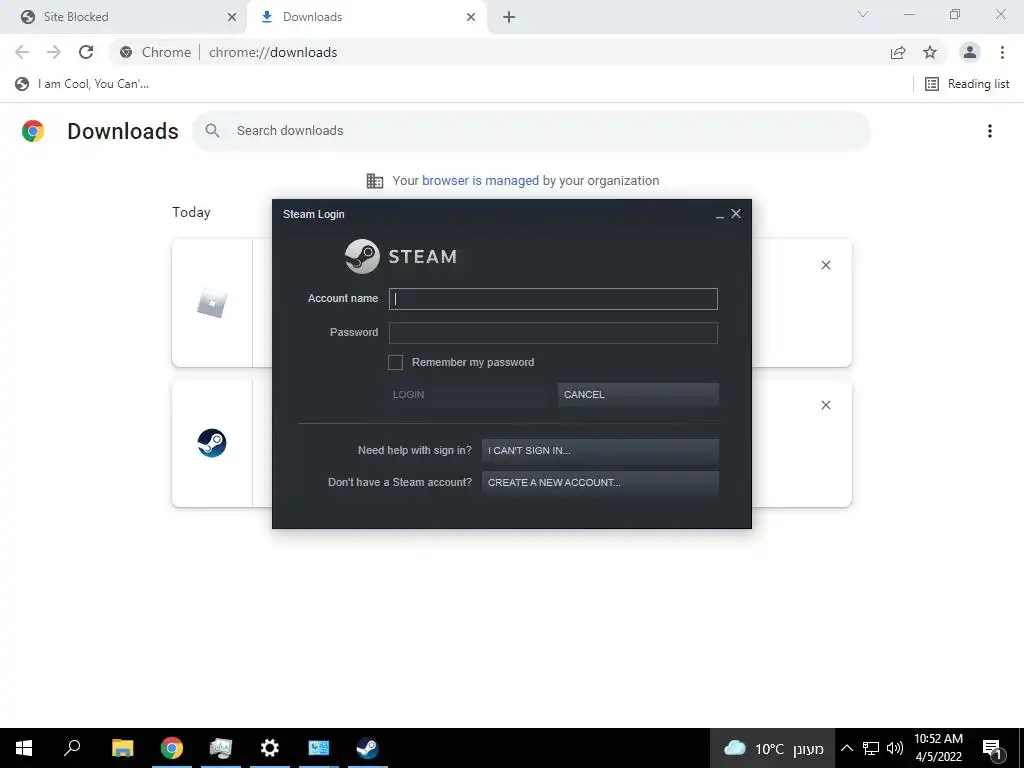Click the I CAN'T SIGN IN... button
The height and width of the screenshot is (768, 1024).
(x=600, y=451)
